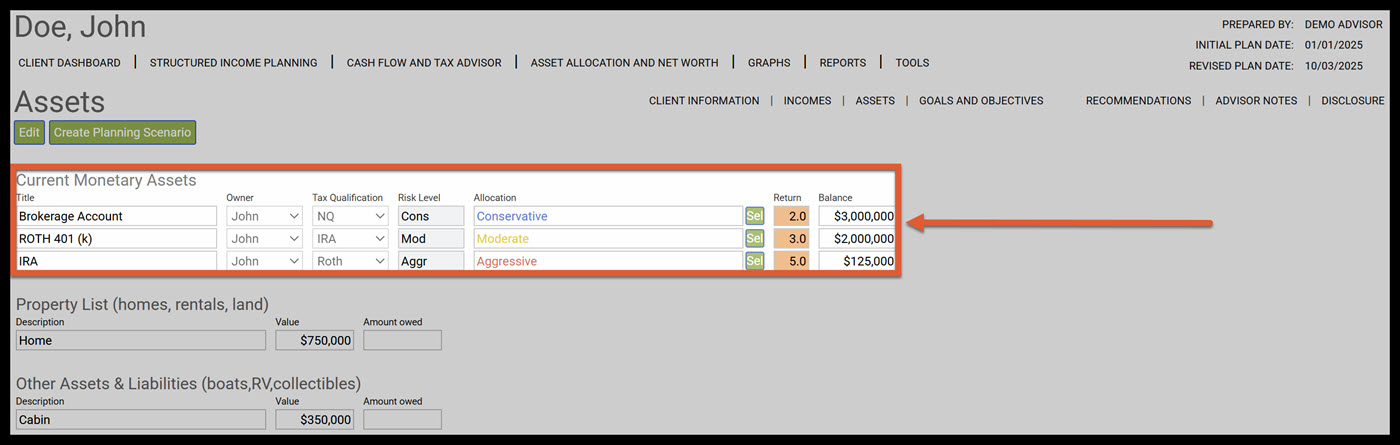Click Current Monetary Assets heading

(x=106, y=180)
